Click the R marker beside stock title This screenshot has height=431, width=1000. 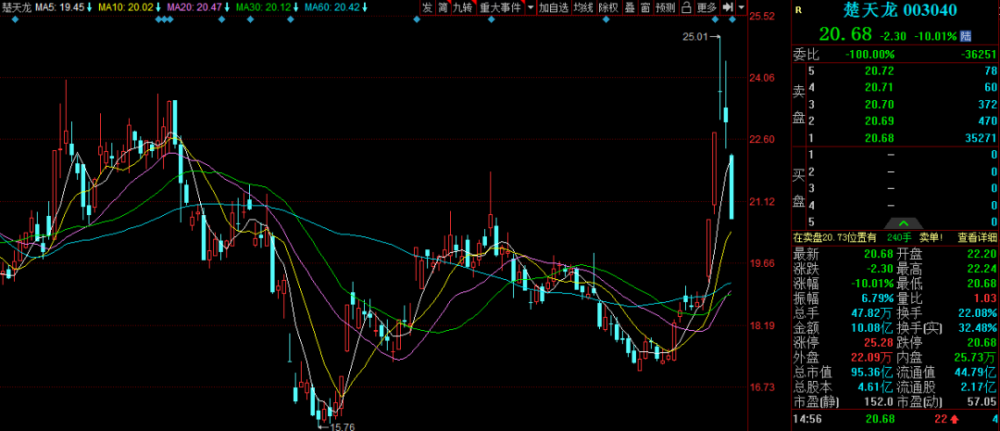point(797,12)
